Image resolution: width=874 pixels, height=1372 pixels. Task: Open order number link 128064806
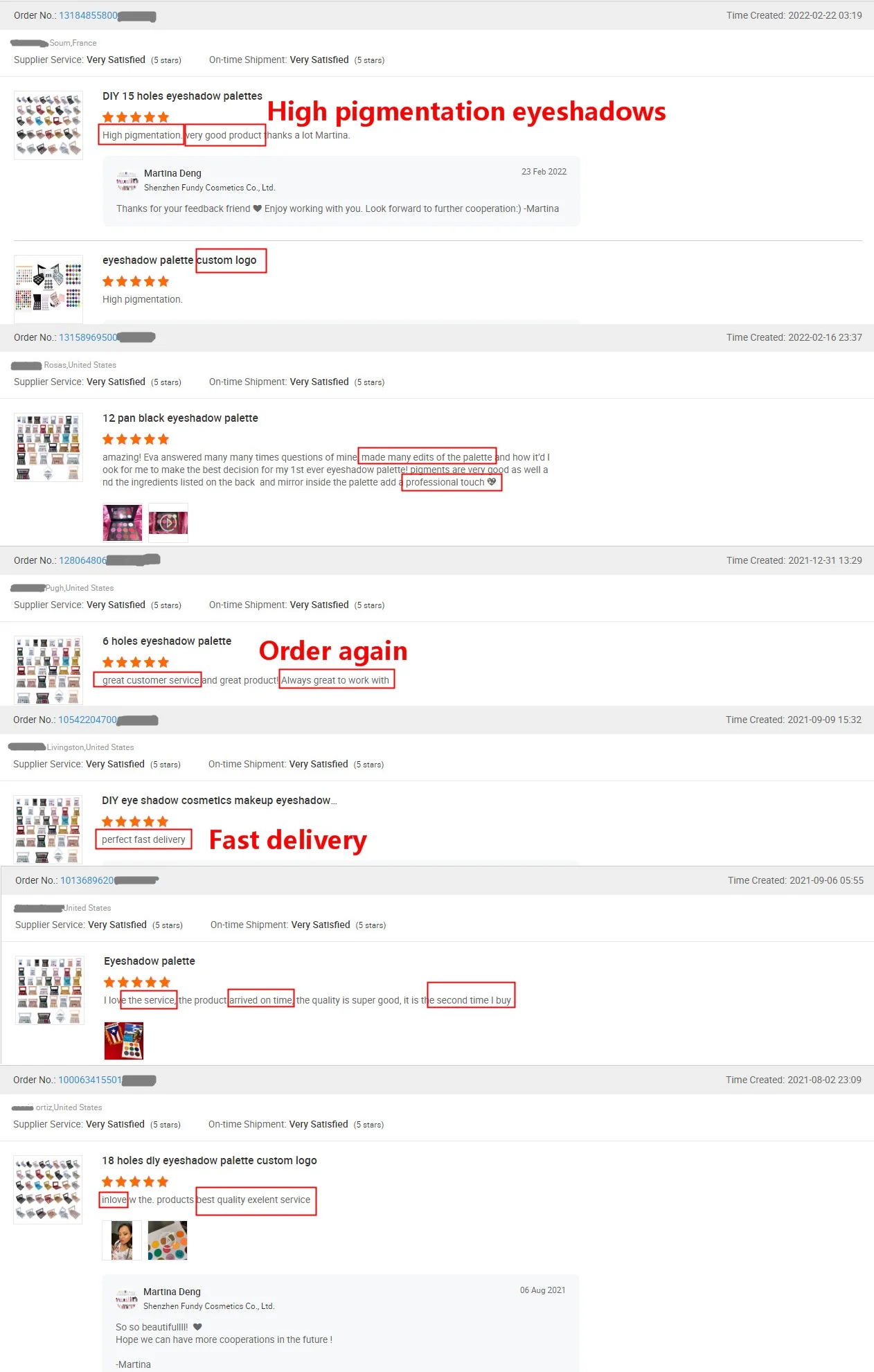82,560
